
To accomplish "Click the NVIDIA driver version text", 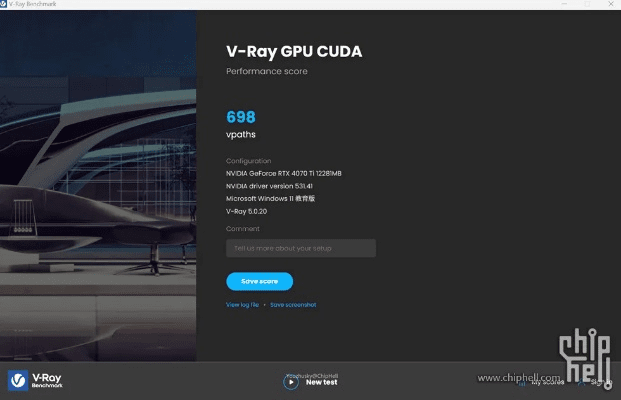I will (269, 186).
